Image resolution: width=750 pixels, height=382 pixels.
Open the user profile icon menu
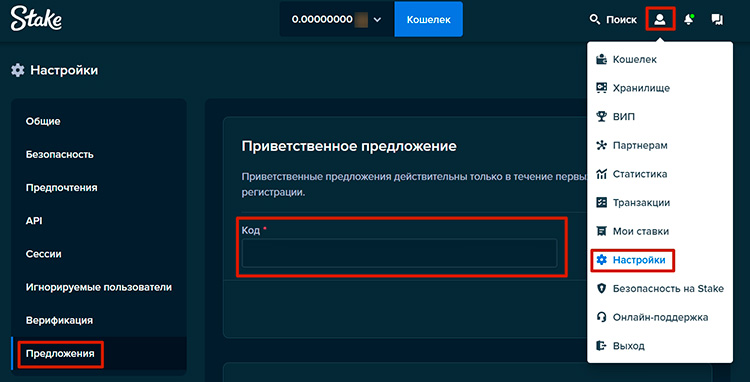pos(660,20)
